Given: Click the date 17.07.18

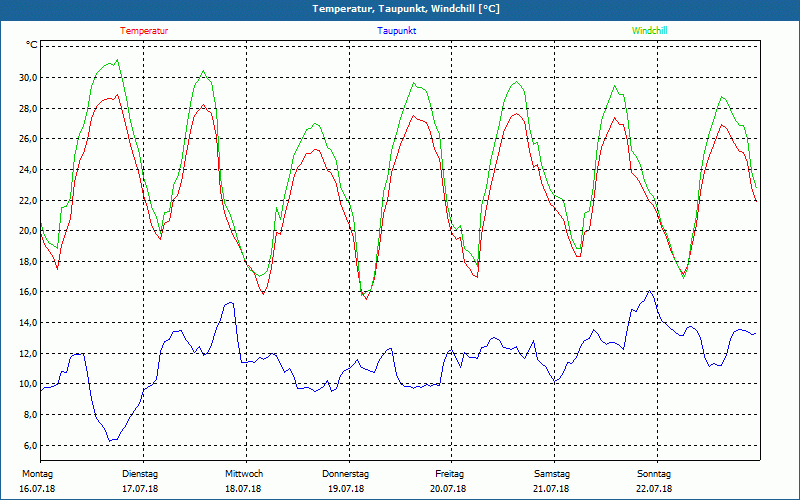Looking at the screenshot, I should click(x=140, y=489).
